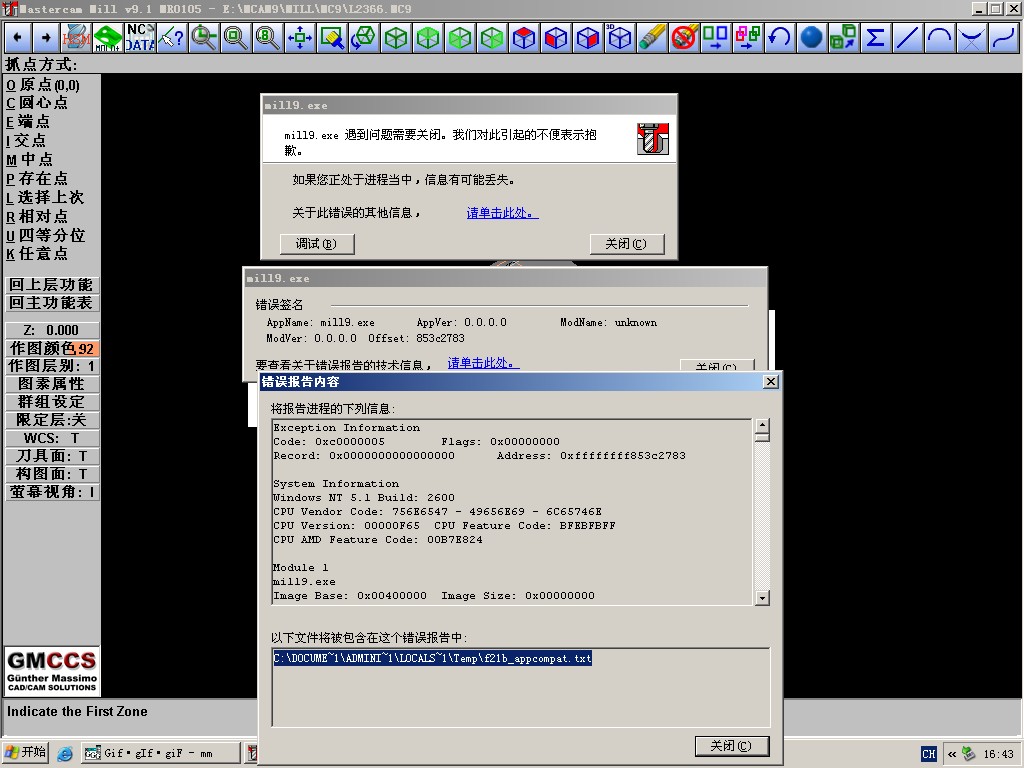Viewport: 1024px width, 768px height.
Task: Select the spline curve tool icon
Action: click(x=1004, y=38)
